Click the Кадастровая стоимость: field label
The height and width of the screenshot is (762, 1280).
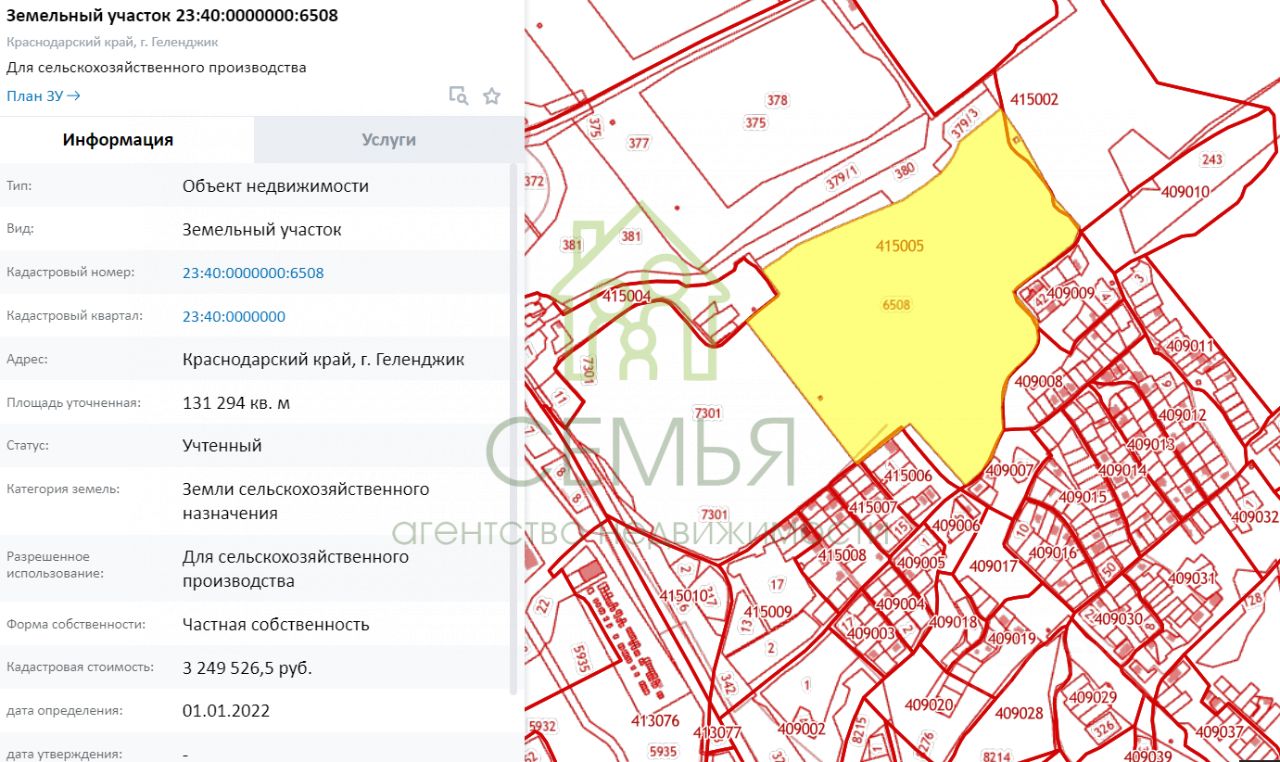click(x=80, y=667)
